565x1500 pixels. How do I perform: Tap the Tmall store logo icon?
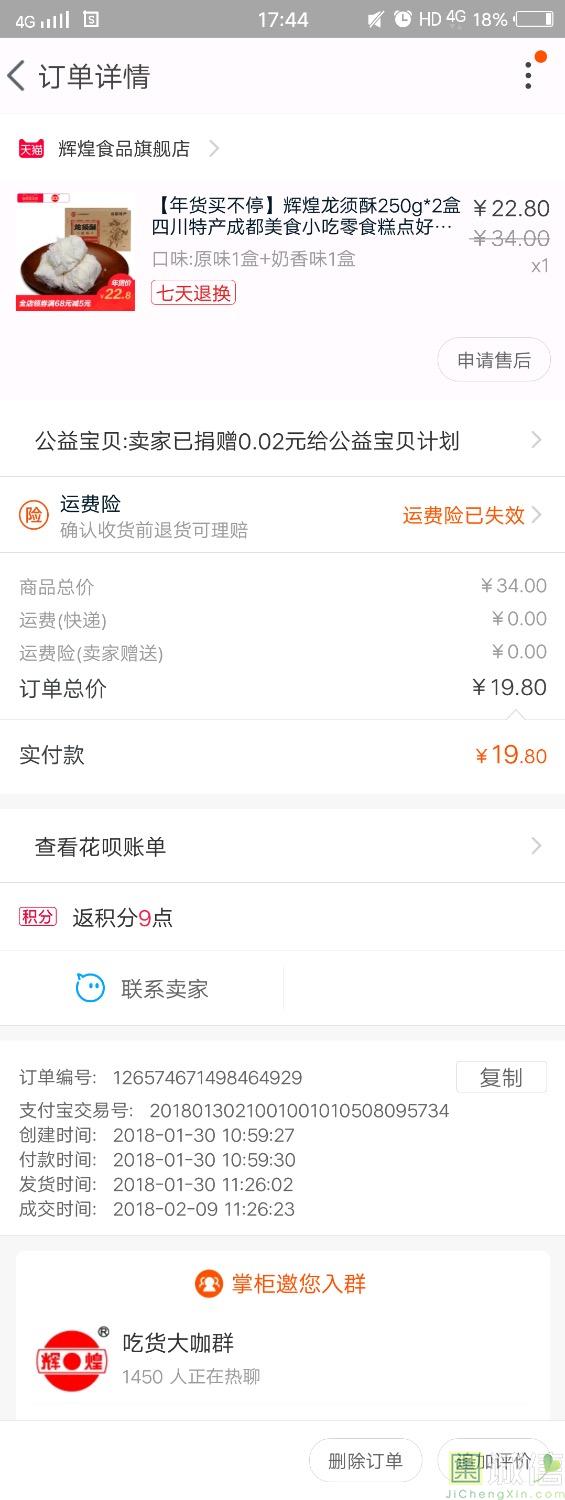pyautogui.click(x=31, y=149)
